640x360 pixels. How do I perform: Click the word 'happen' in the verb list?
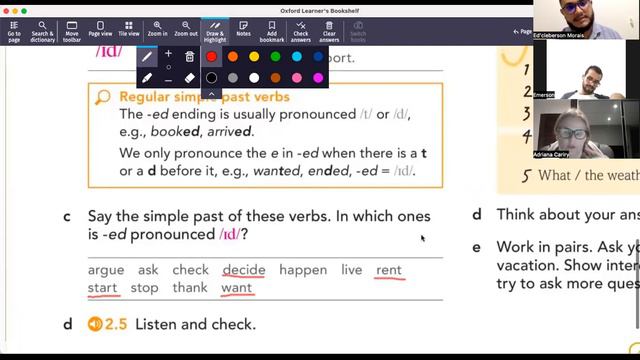pos(303,271)
